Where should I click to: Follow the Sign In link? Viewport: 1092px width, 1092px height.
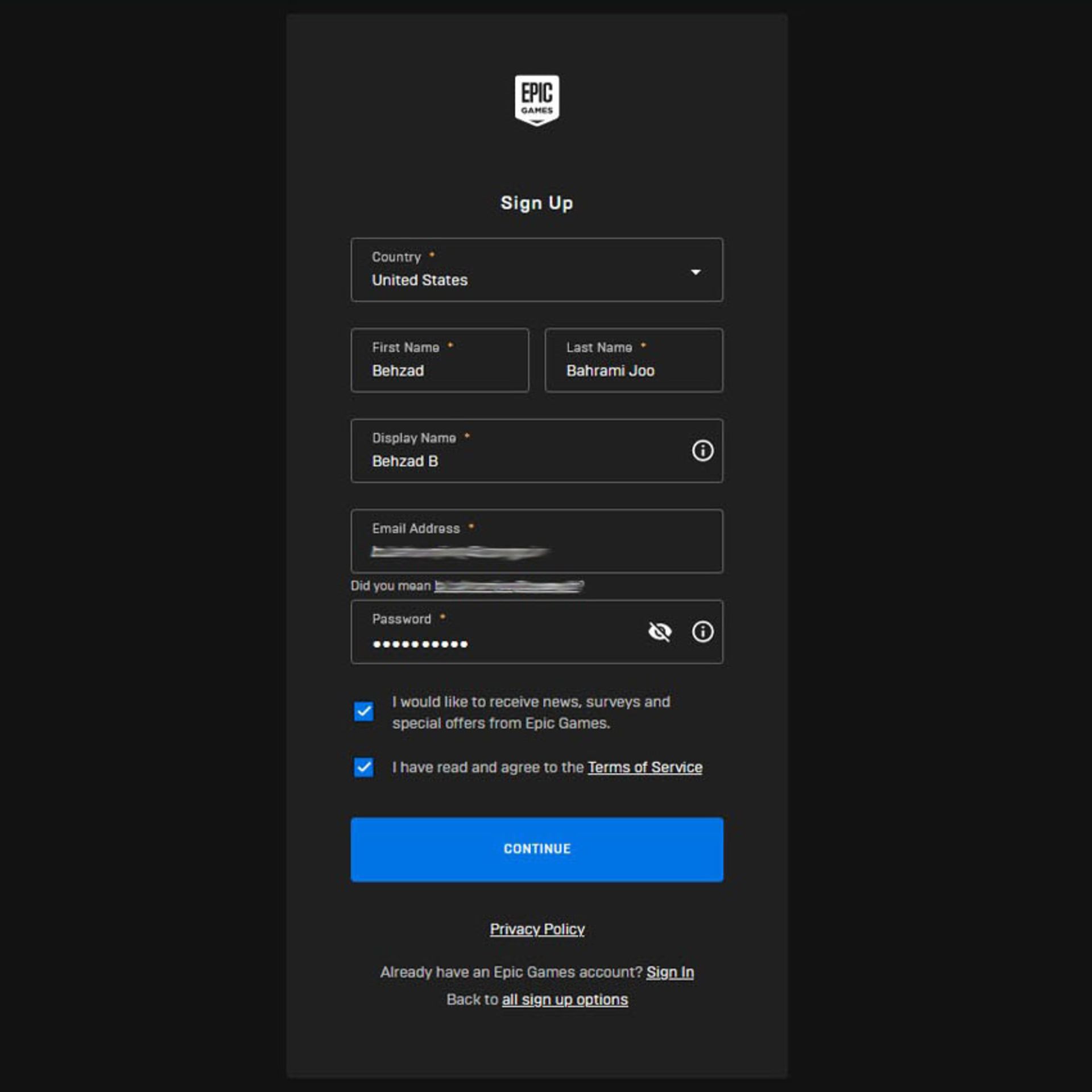click(x=670, y=972)
